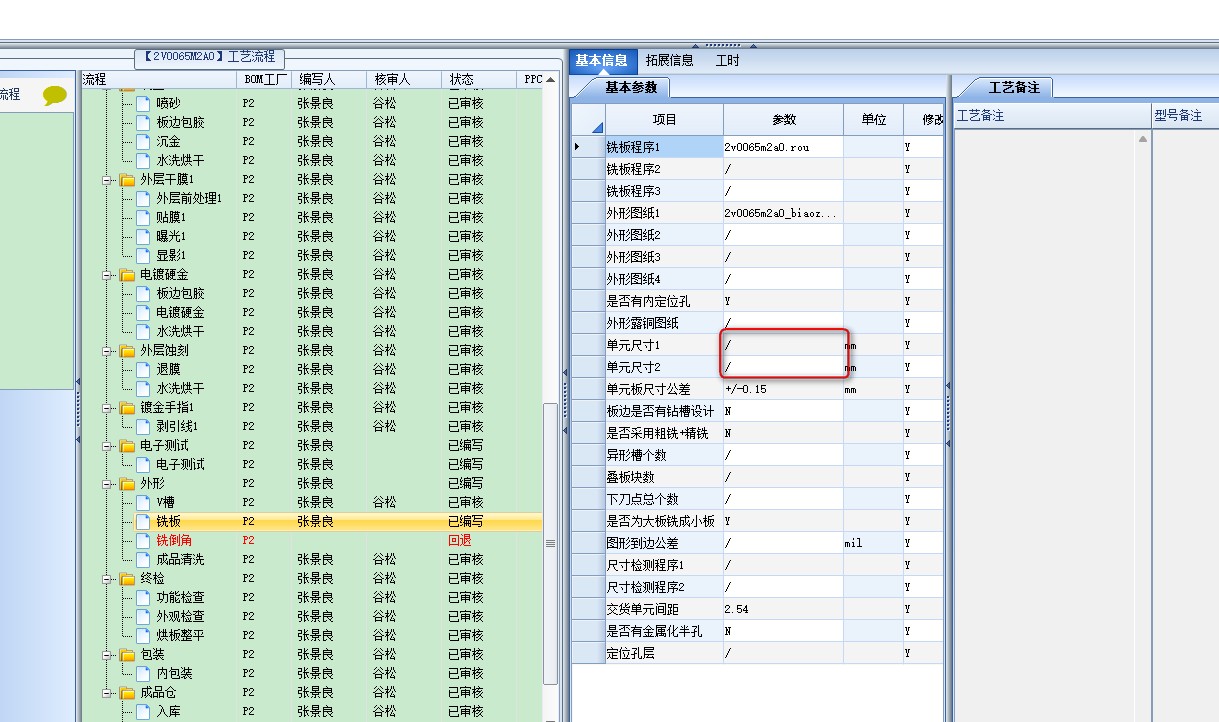The image size is (1219, 722).
Task: Click the folder icon of 包装
Action: point(127,655)
